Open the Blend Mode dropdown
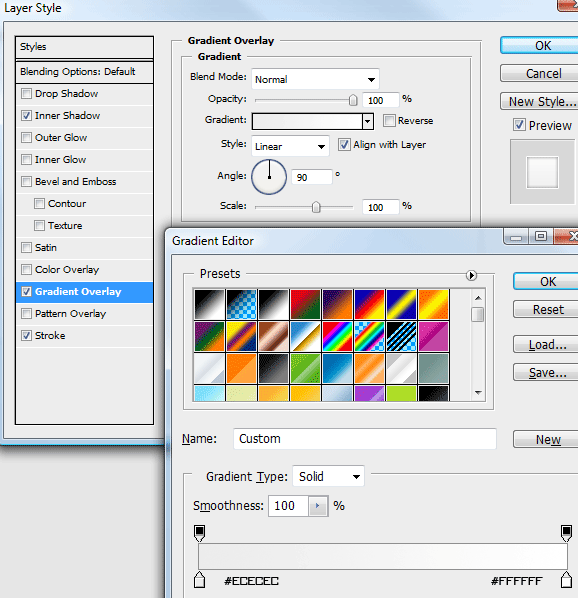 315,79
